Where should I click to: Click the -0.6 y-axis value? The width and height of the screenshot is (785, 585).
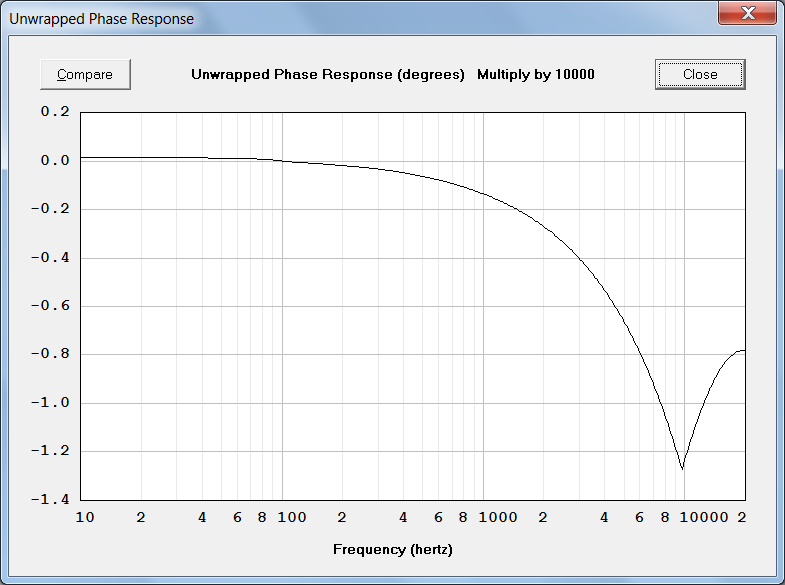point(50,306)
